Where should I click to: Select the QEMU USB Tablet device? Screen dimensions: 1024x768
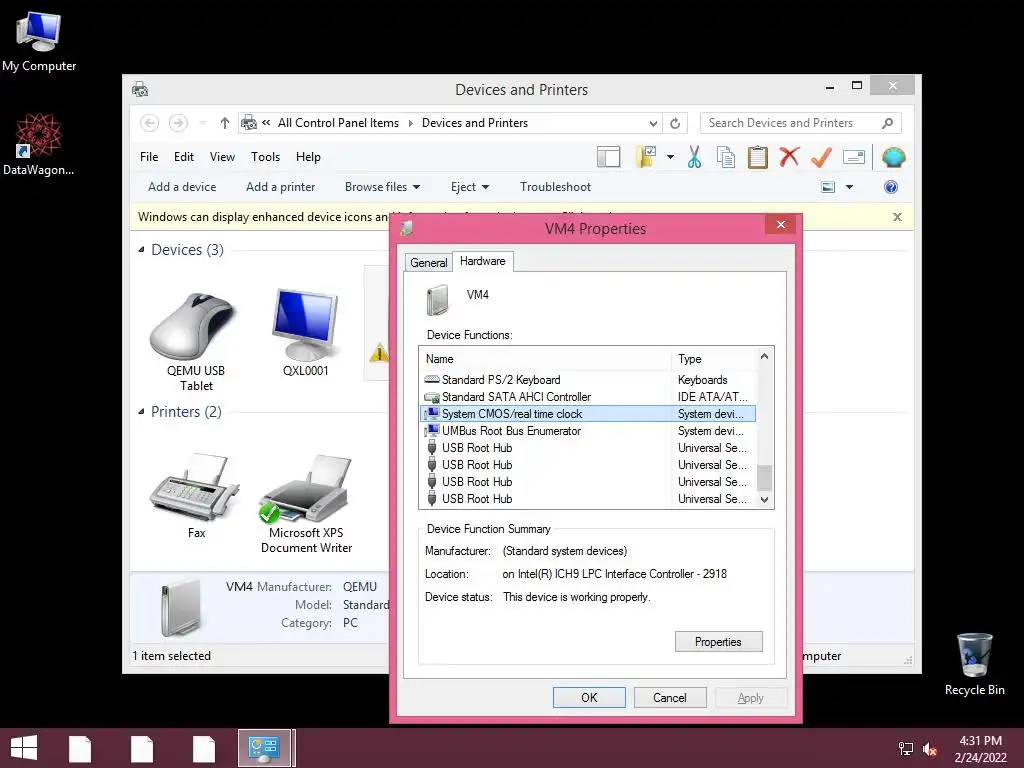195,341
